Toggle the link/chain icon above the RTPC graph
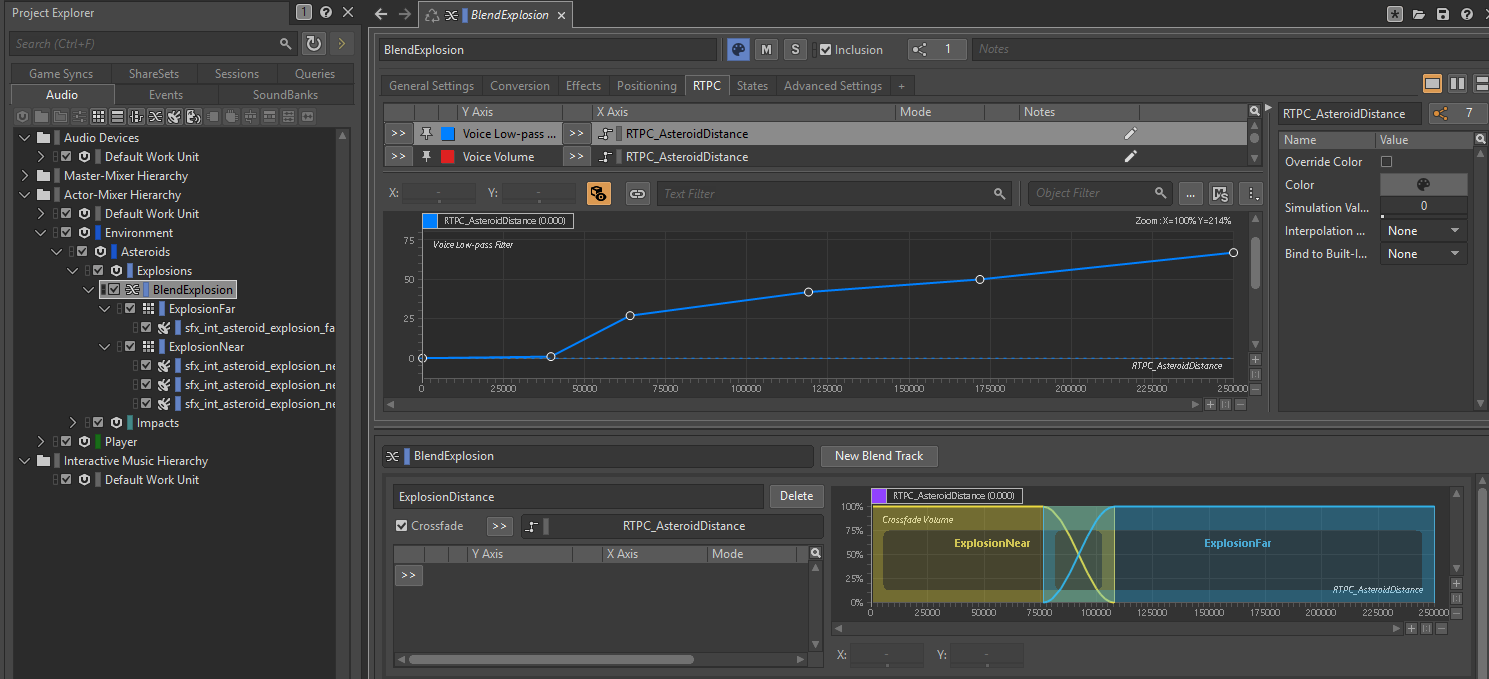Viewport: 1489px width, 679px height. pyautogui.click(x=637, y=194)
